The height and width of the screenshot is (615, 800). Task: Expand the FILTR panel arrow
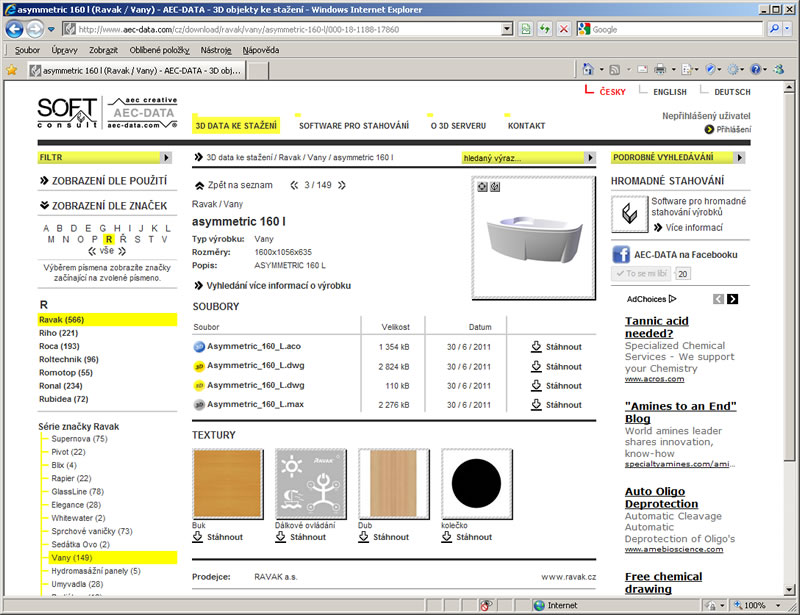click(166, 158)
